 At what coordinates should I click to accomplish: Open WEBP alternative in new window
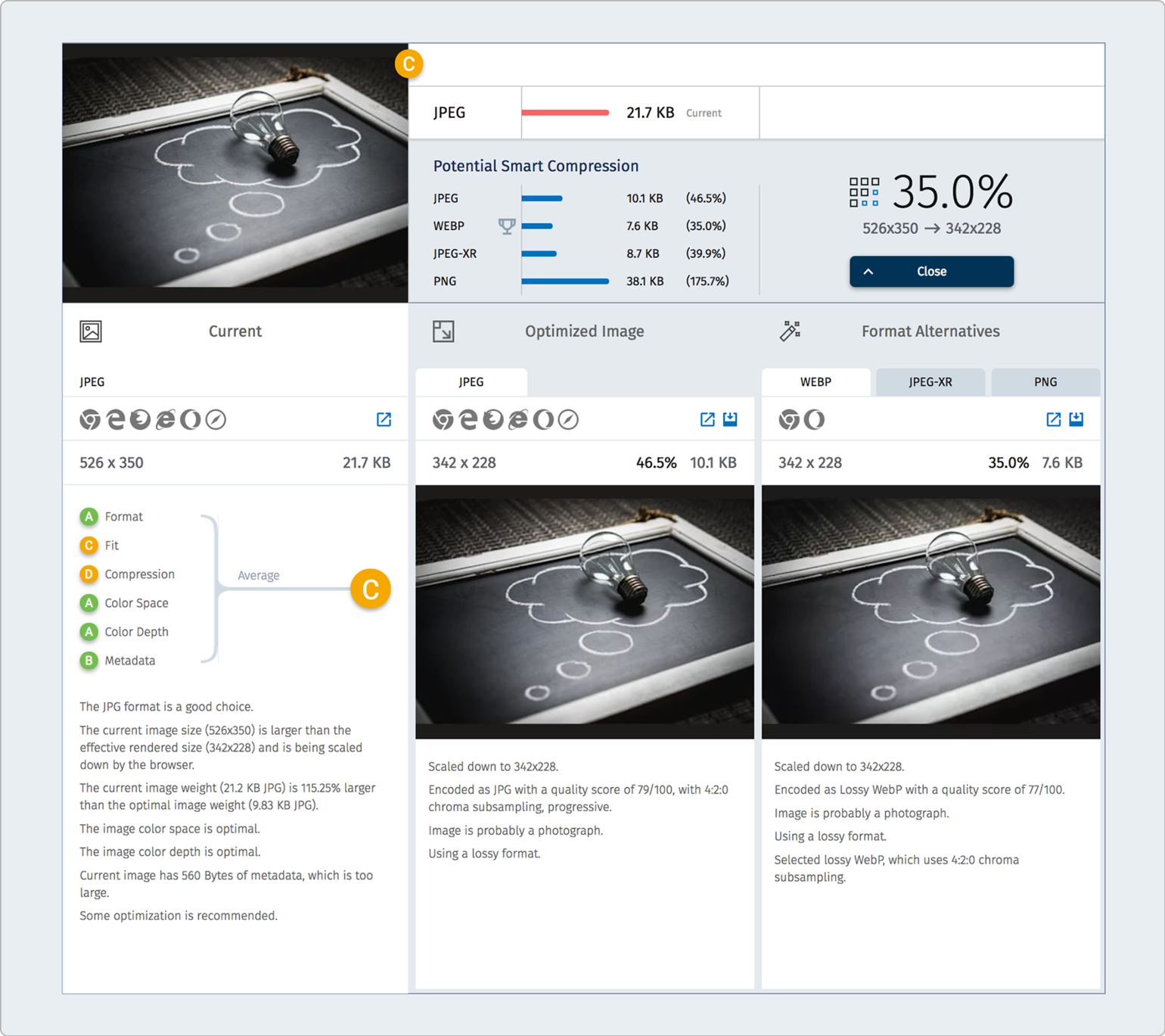point(1053,419)
